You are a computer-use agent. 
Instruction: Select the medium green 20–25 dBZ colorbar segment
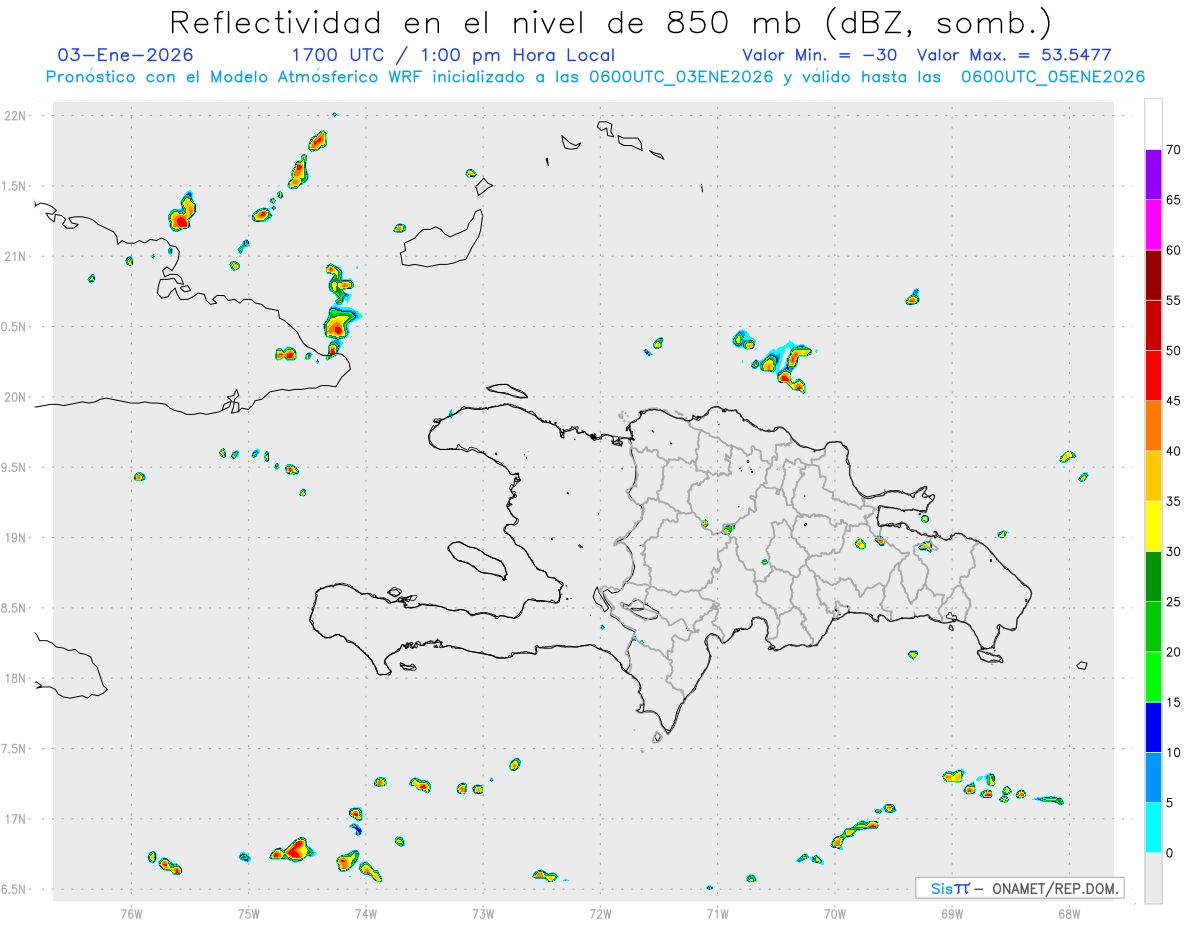click(1153, 627)
